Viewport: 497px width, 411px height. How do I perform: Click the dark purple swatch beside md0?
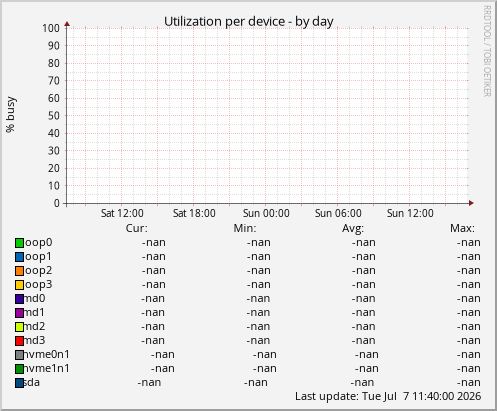click(19, 299)
